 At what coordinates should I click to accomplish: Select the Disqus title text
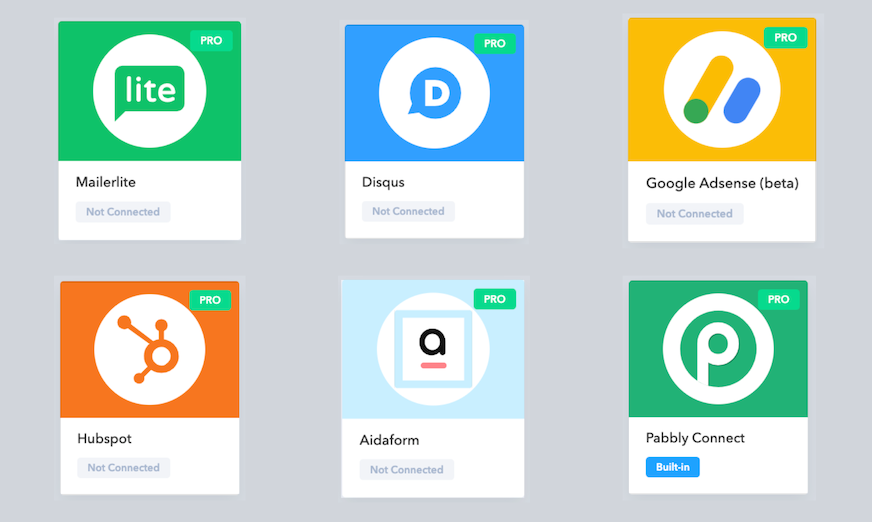[x=383, y=182]
